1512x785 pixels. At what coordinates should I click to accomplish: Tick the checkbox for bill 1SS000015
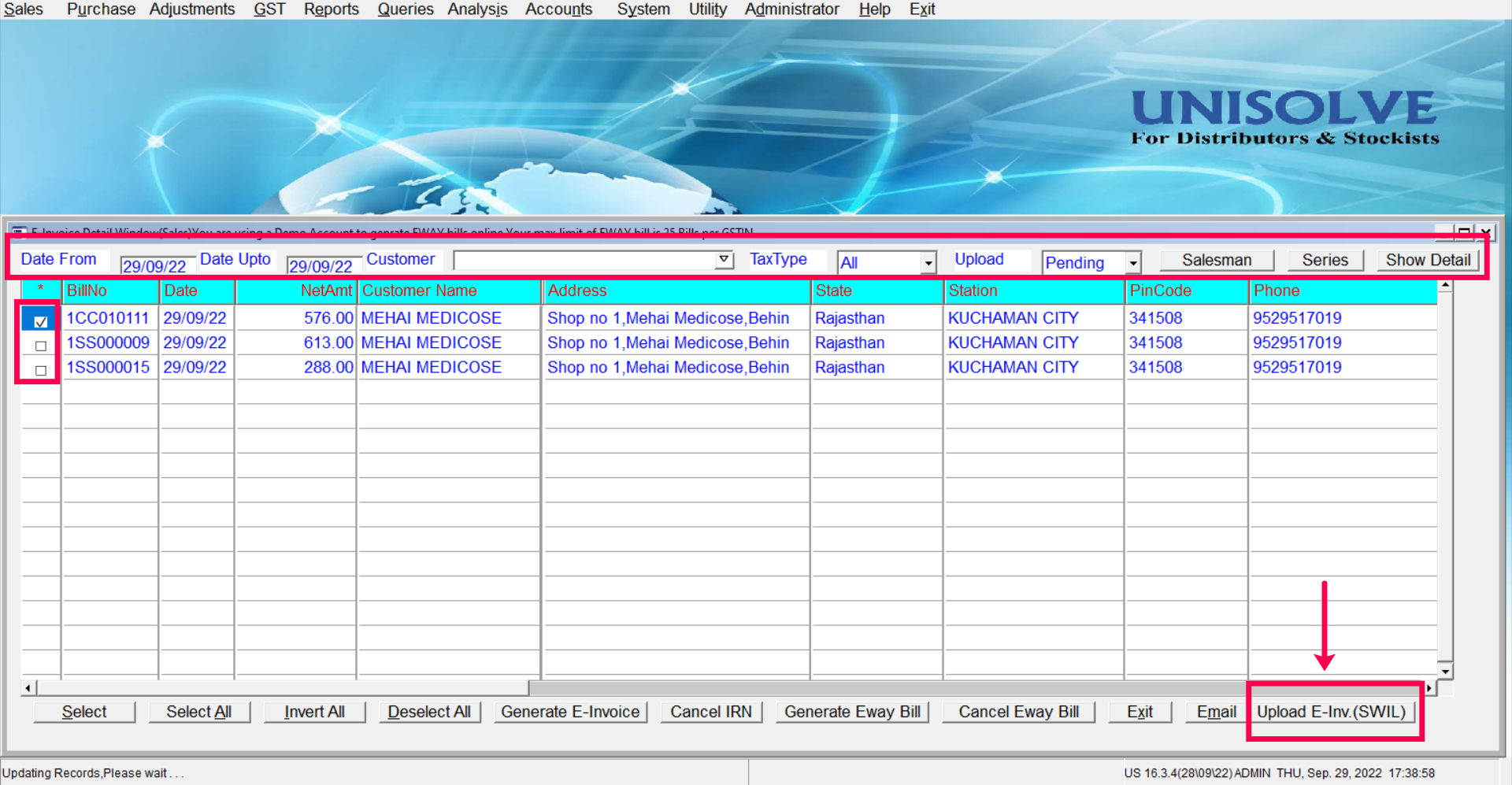point(41,370)
